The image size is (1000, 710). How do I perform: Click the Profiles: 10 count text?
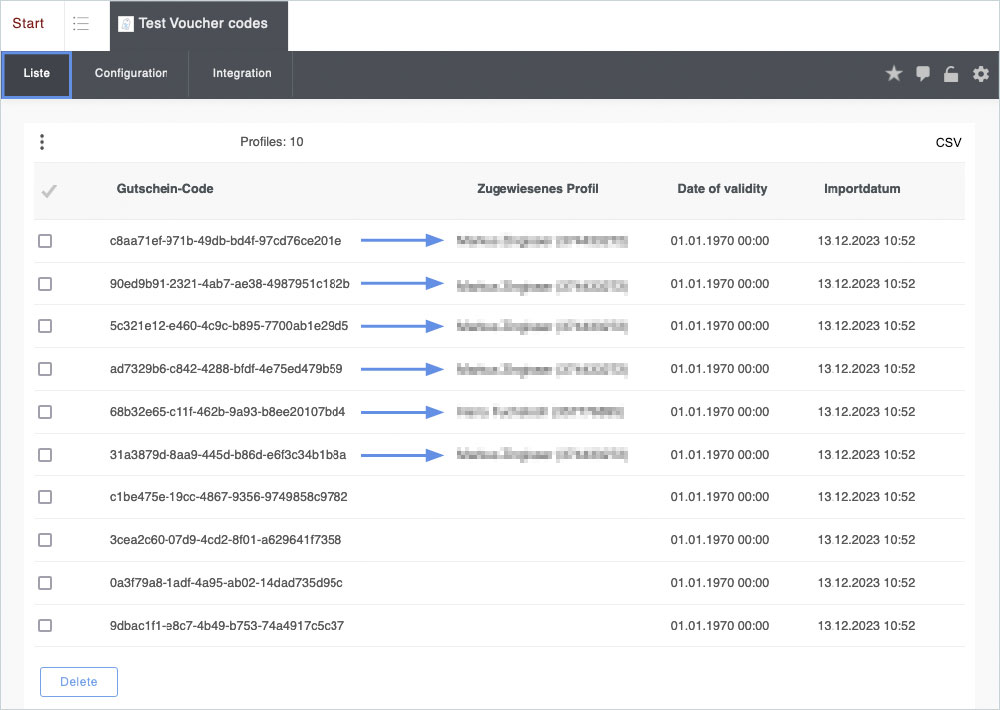[x=272, y=142]
